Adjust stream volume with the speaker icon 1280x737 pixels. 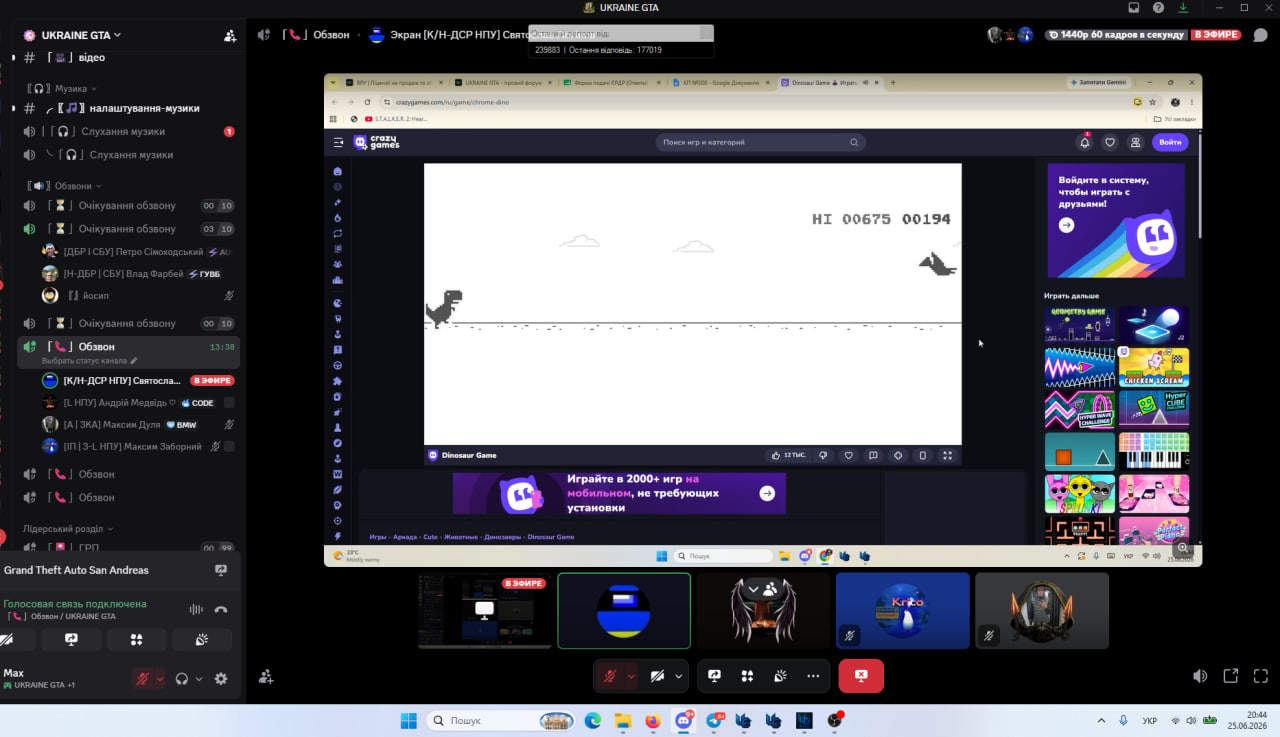click(x=1200, y=676)
